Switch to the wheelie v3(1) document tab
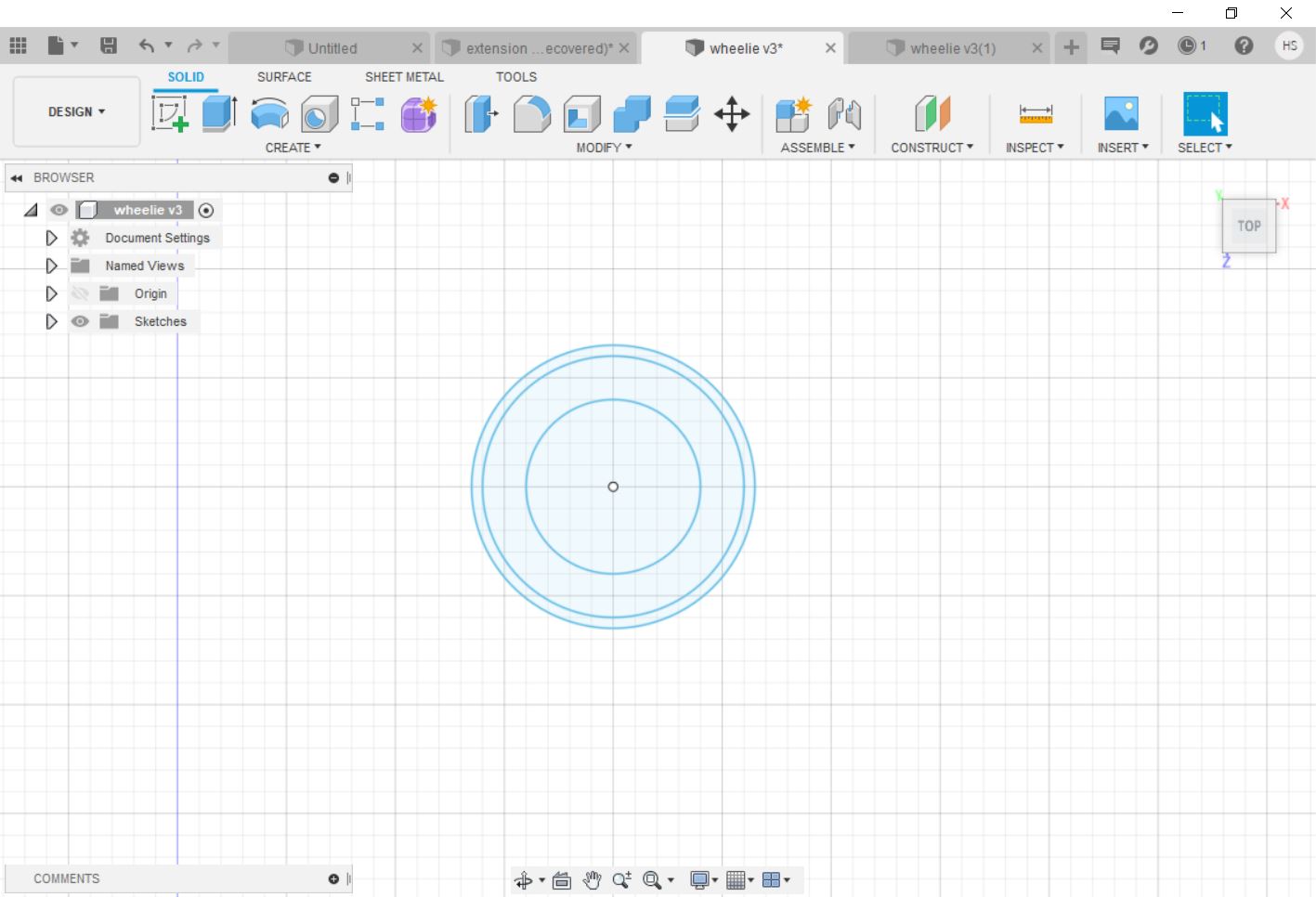1316x897 pixels. tap(948, 48)
